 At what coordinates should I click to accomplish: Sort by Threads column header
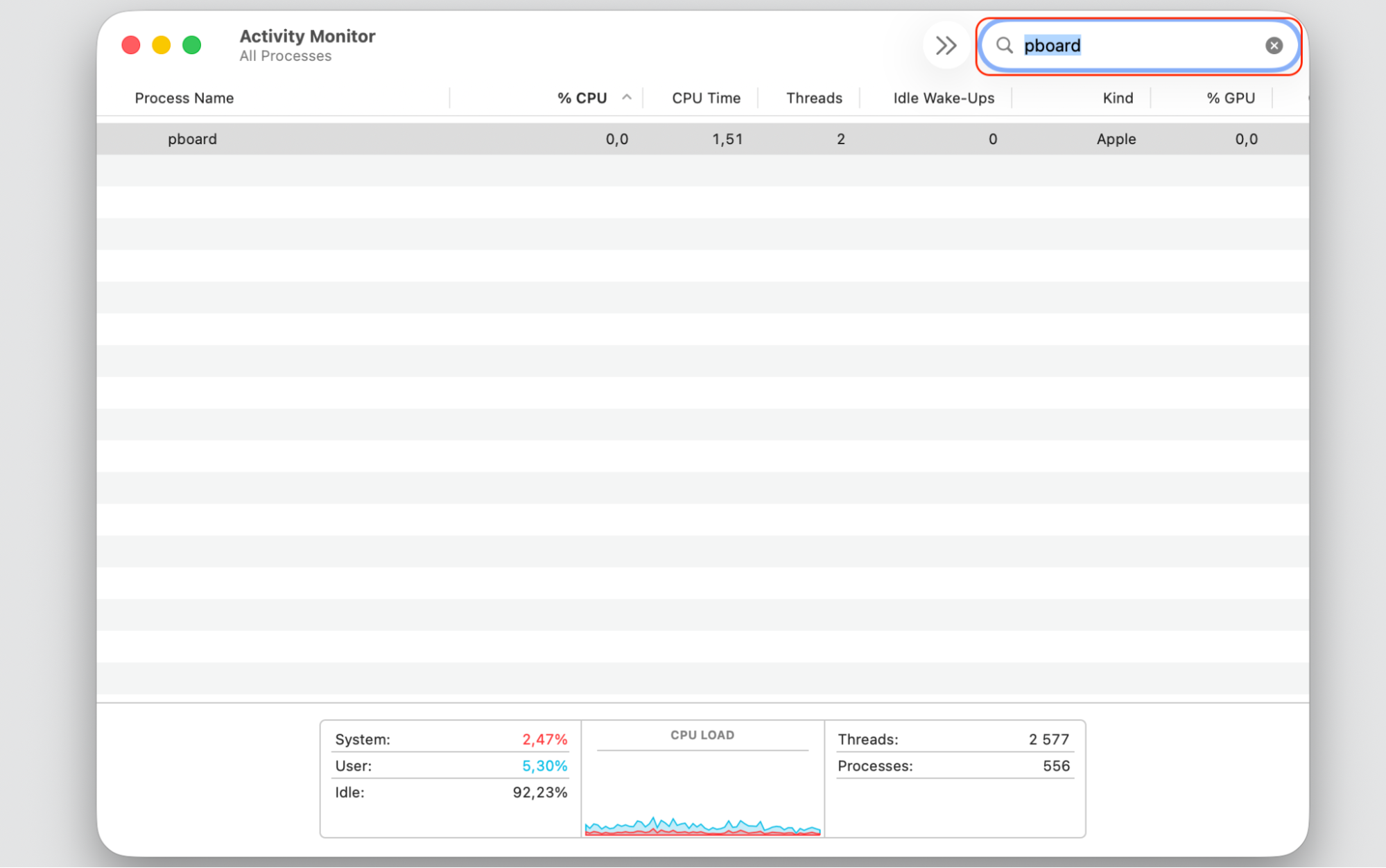pos(814,98)
